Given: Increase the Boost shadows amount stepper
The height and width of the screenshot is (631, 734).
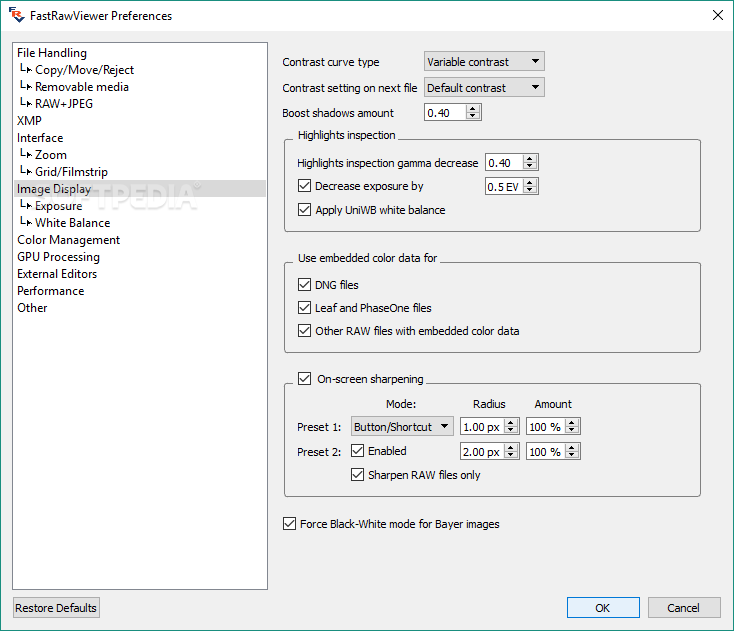Looking at the screenshot, I should click(x=474, y=109).
